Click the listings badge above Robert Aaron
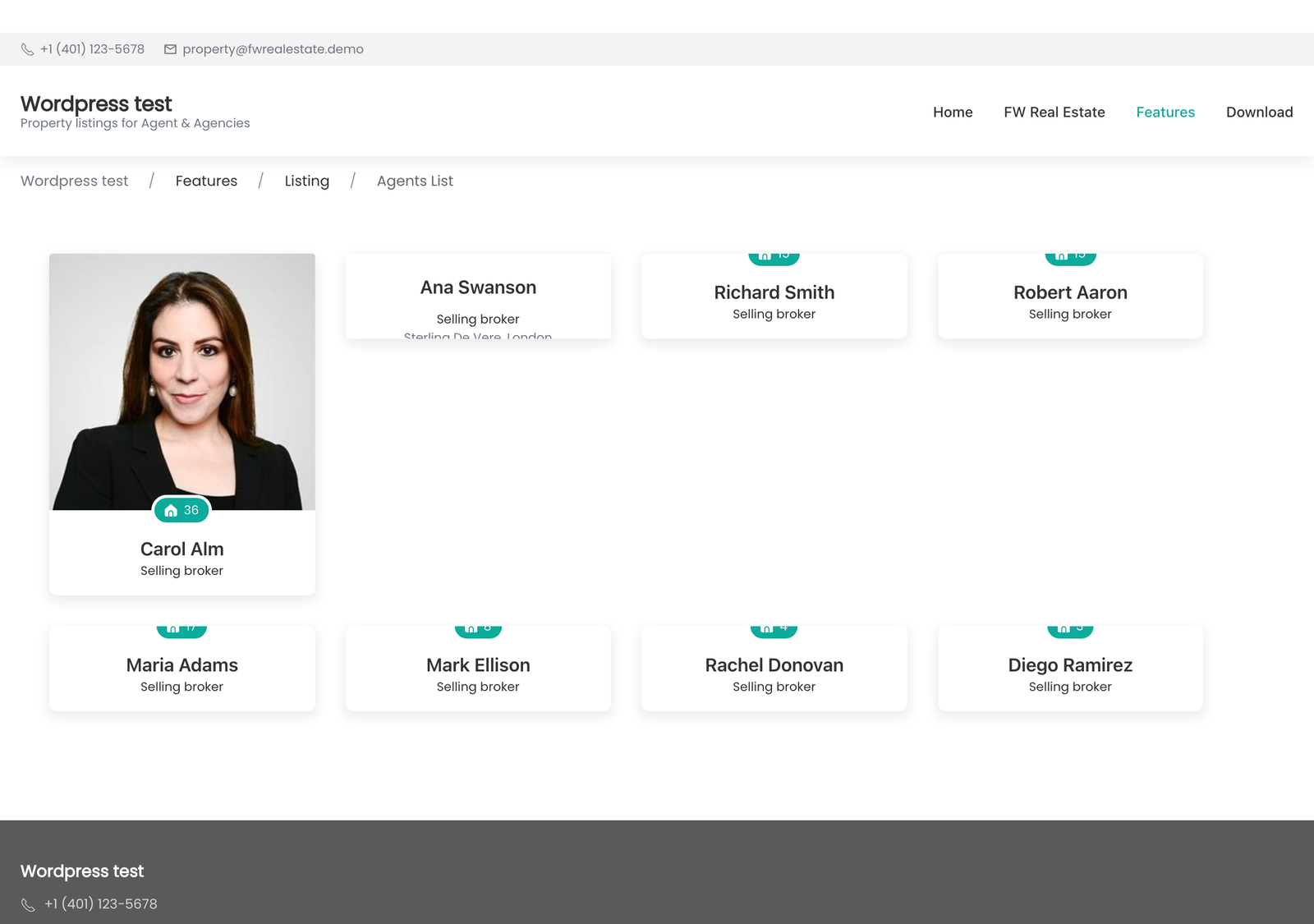Image resolution: width=1314 pixels, height=924 pixels. coord(1070,259)
